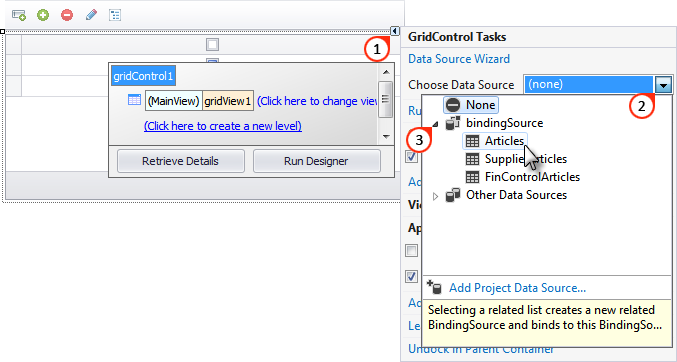Screen dimensions: 677x362
Task: Click the red minus remove icon
Action: click(67, 15)
